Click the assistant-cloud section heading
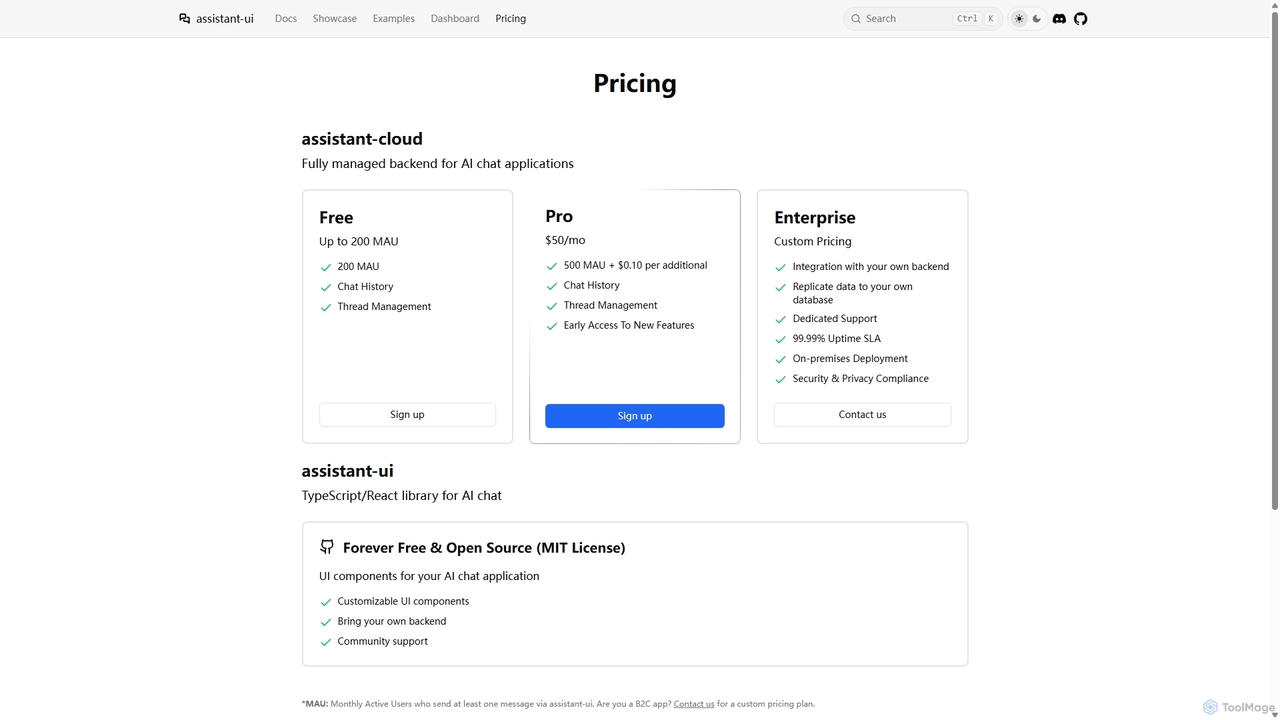This screenshot has height=720, width=1280. pos(362,139)
